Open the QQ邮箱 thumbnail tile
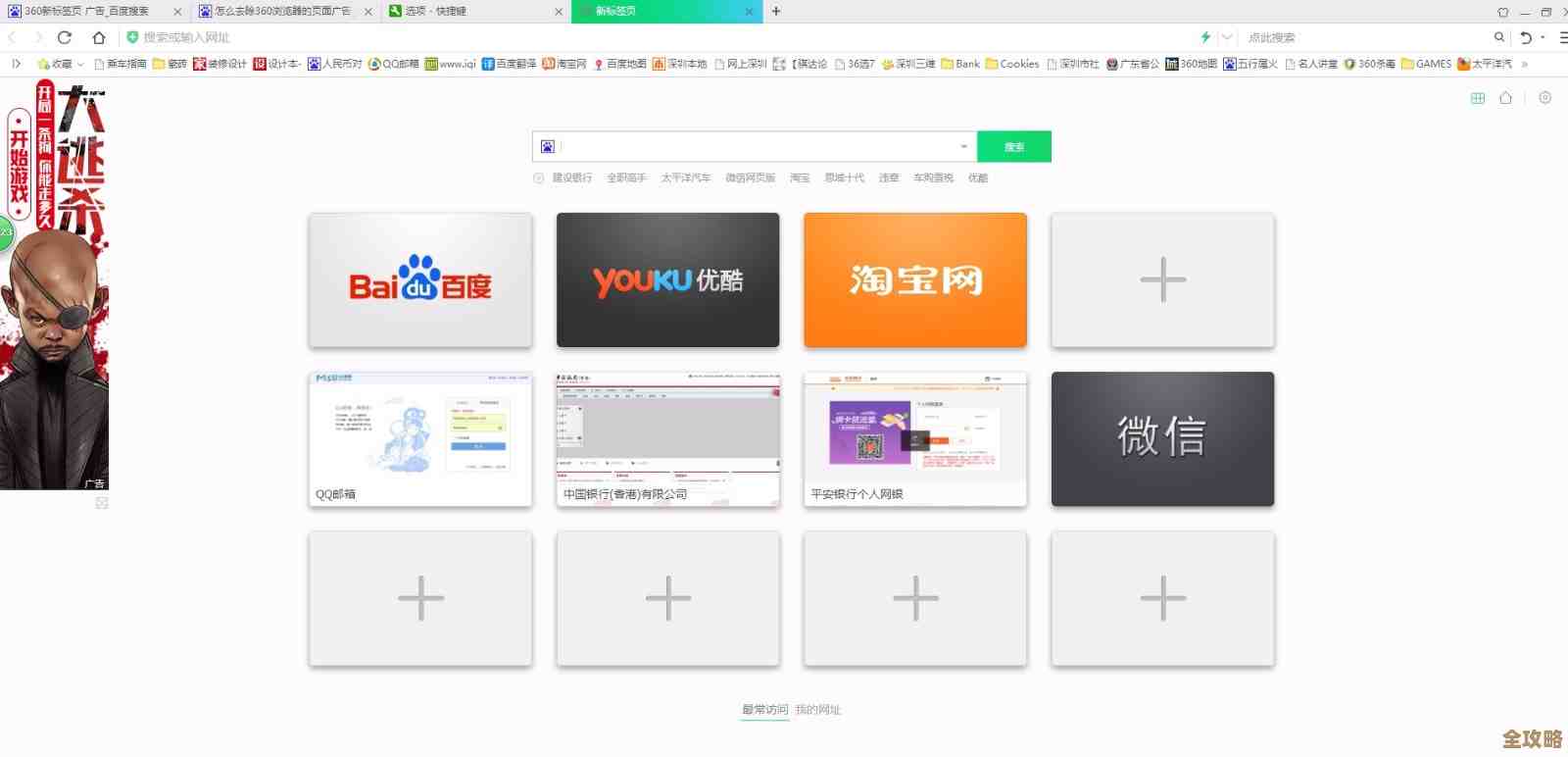1568x757 pixels. pos(420,439)
